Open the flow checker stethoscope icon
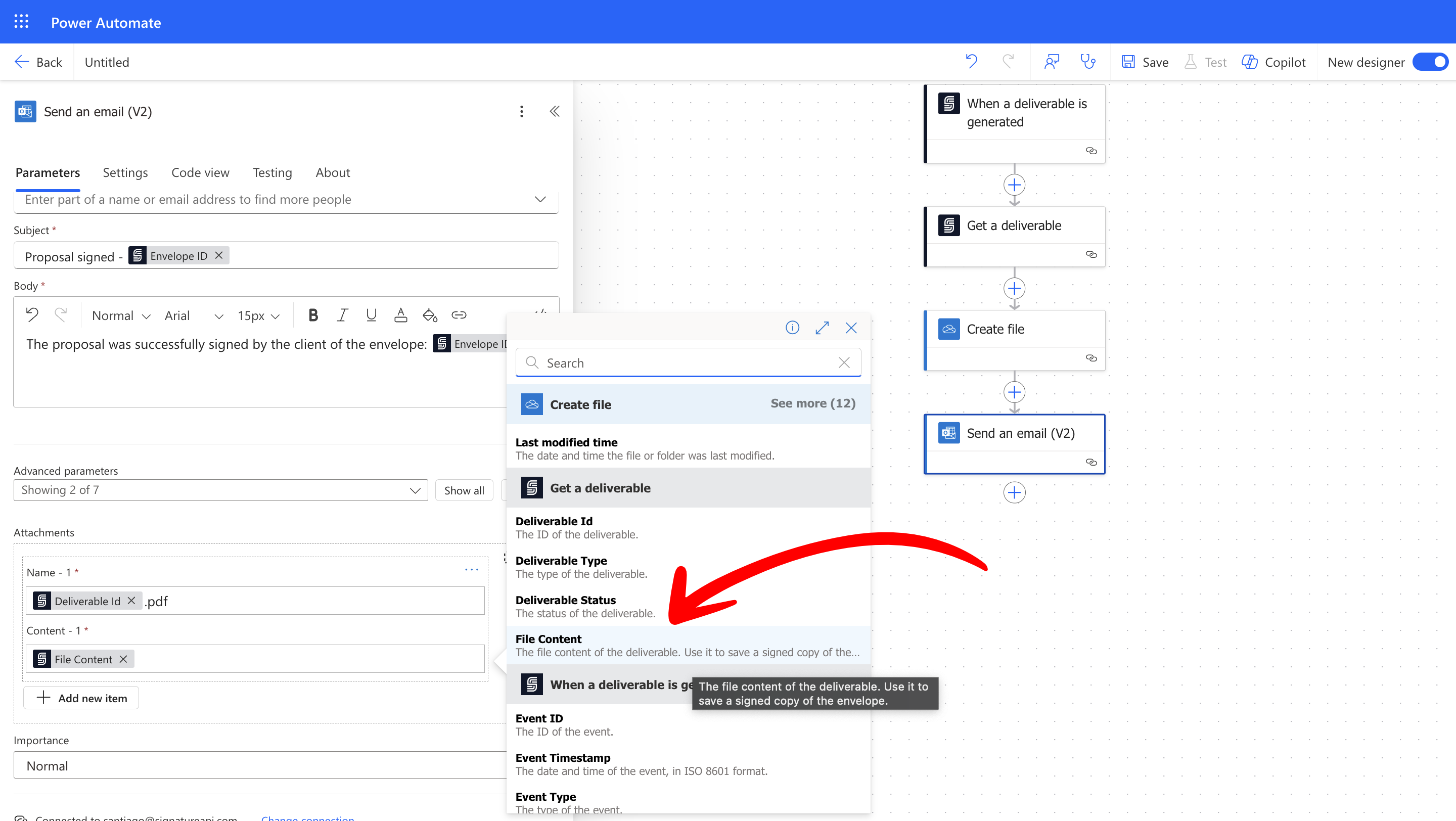This screenshot has width=1456, height=821. coord(1087,62)
